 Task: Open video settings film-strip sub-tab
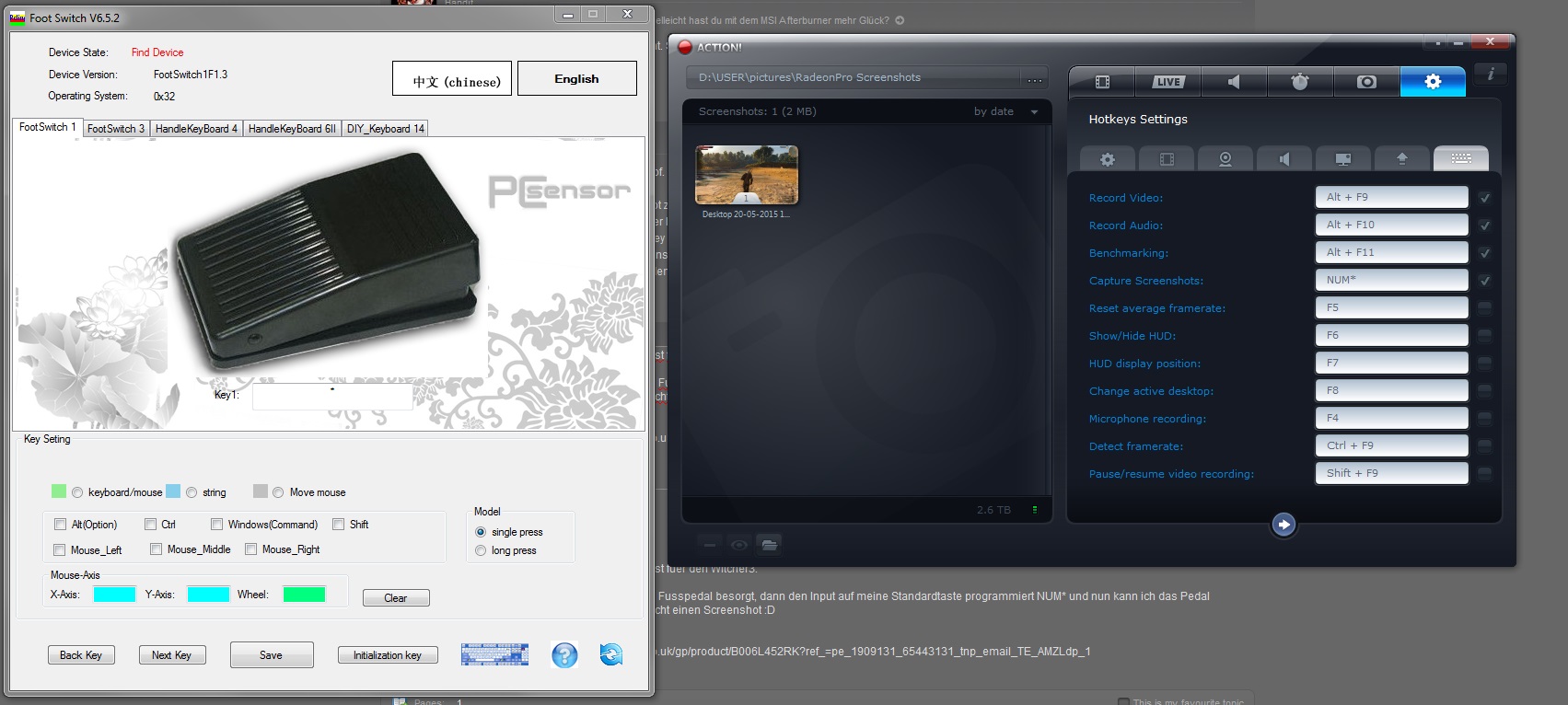(x=1167, y=159)
